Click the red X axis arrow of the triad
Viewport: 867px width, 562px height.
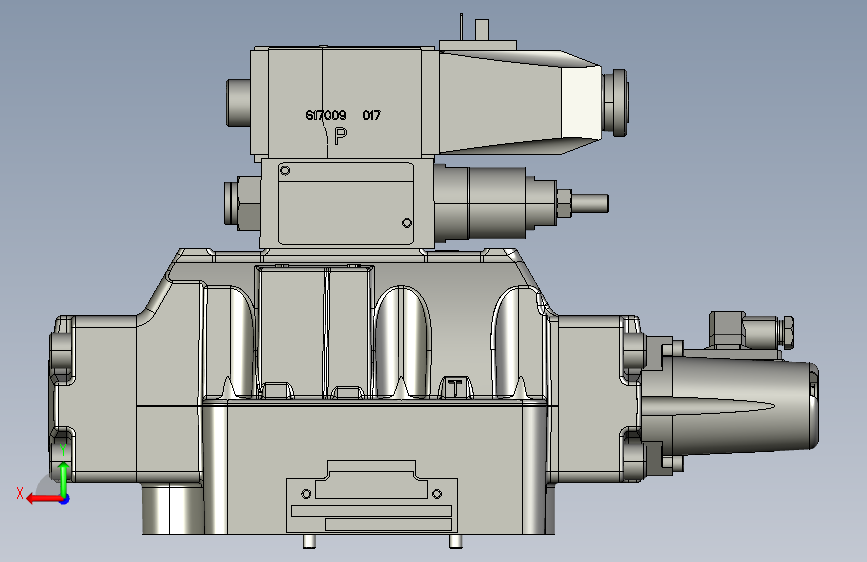tap(43, 499)
